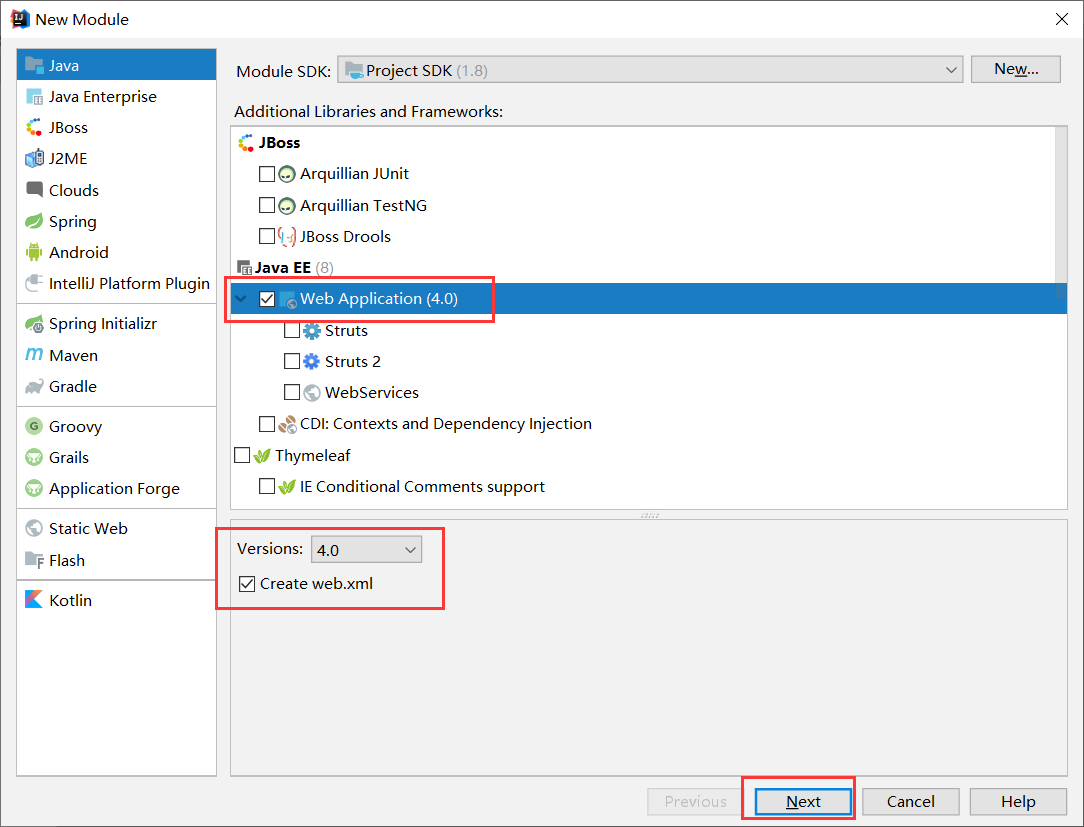
Task: Click the Static Web globe icon
Action: click(34, 528)
